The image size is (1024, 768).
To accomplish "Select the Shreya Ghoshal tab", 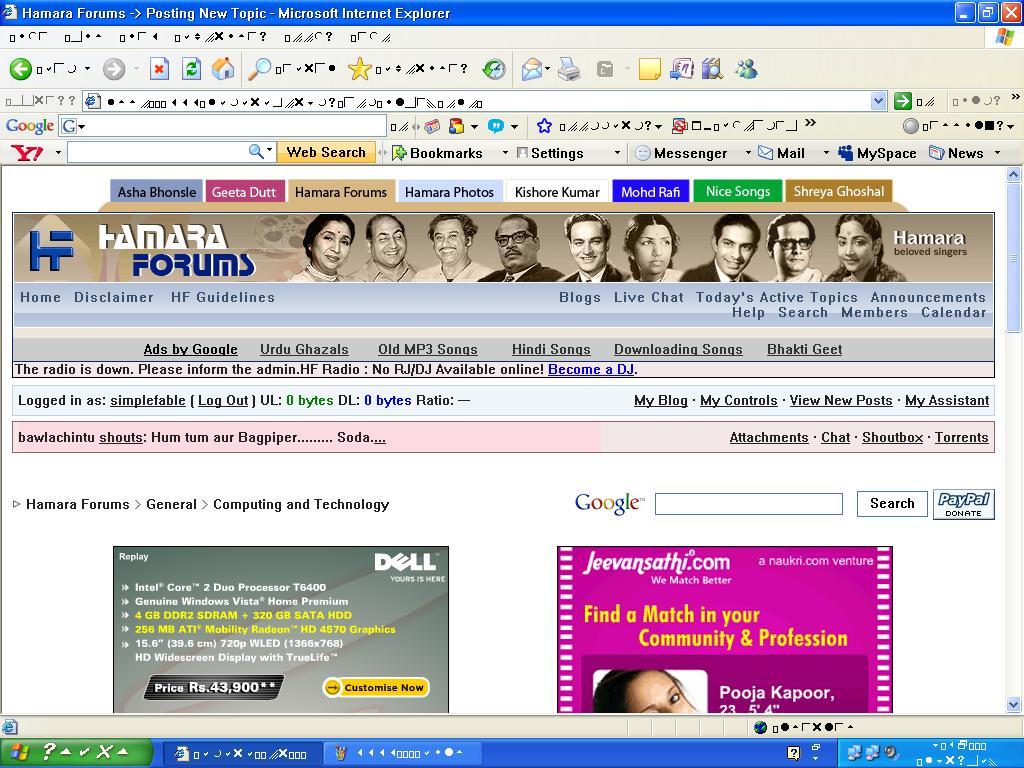I will pyautogui.click(x=839, y=191).
